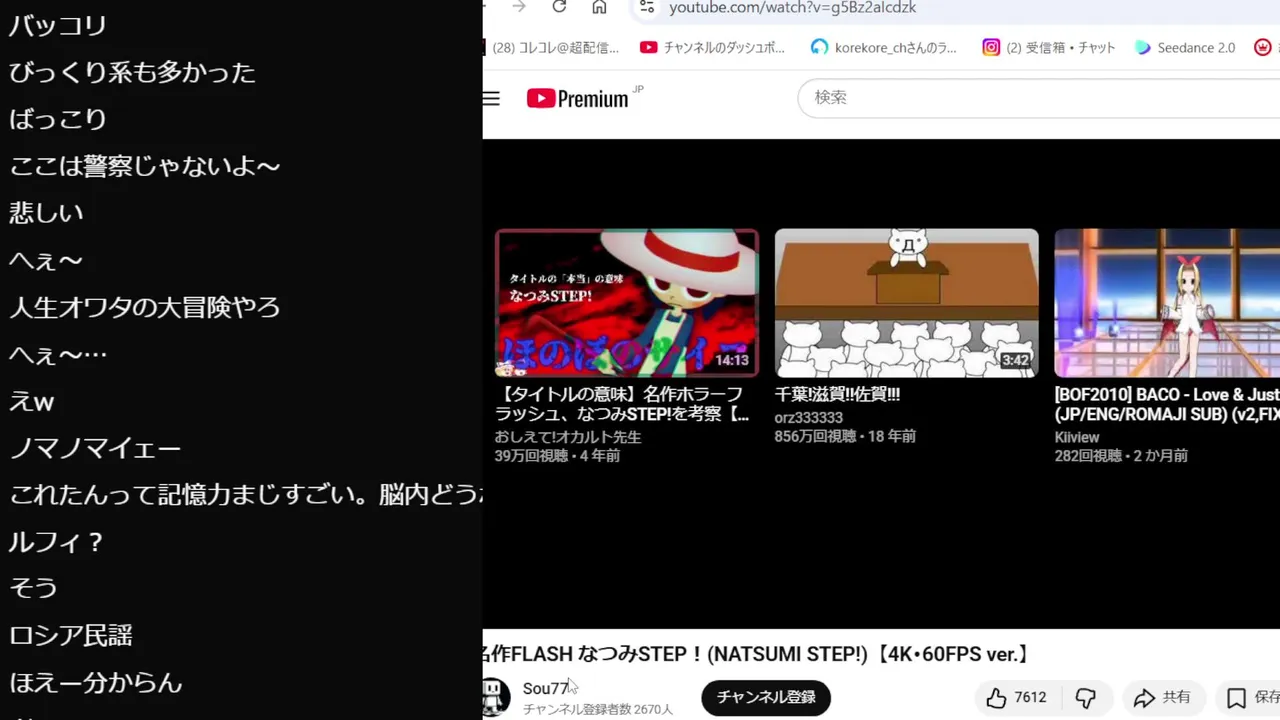Dislike the video with thumbs-down

1086,697
